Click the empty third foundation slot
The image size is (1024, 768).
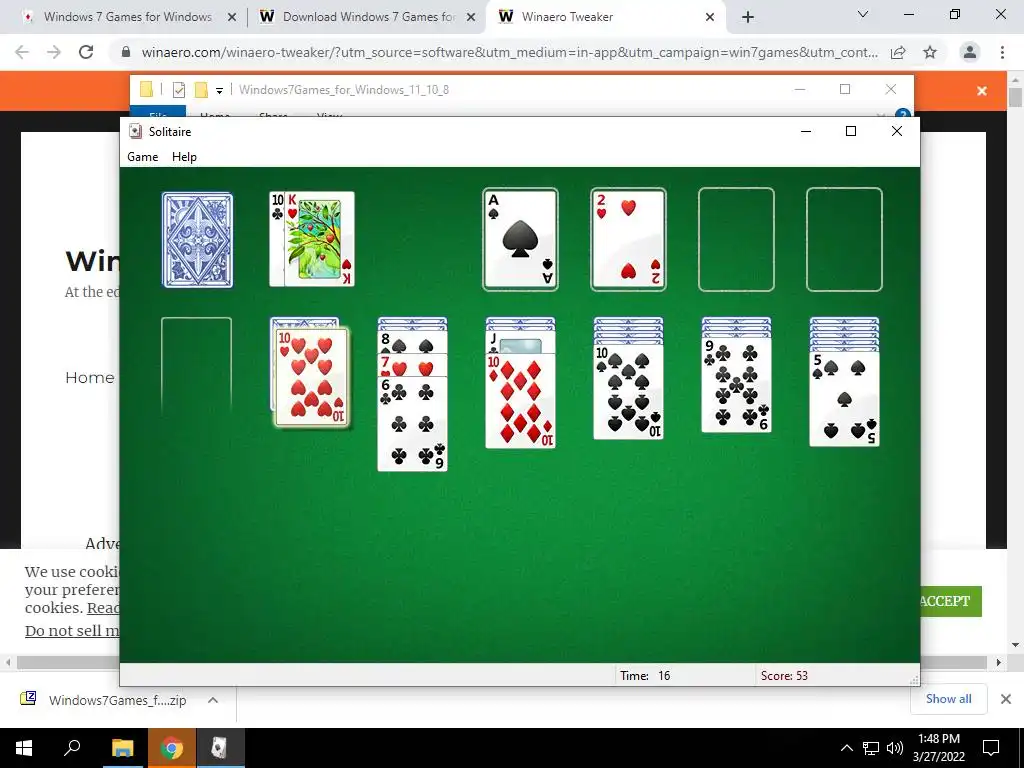click(x=736, y=239)
